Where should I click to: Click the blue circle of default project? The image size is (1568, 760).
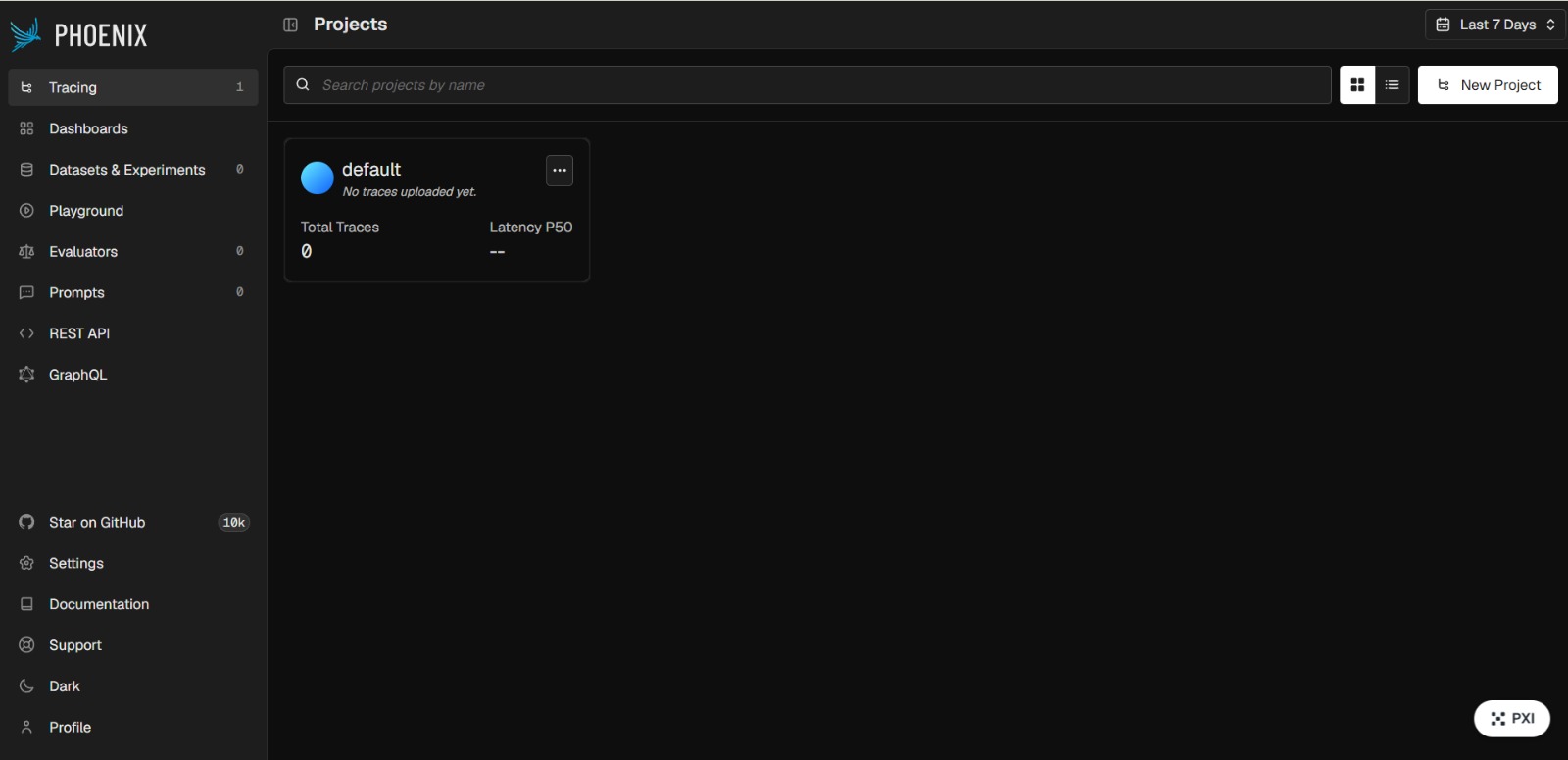317,177
